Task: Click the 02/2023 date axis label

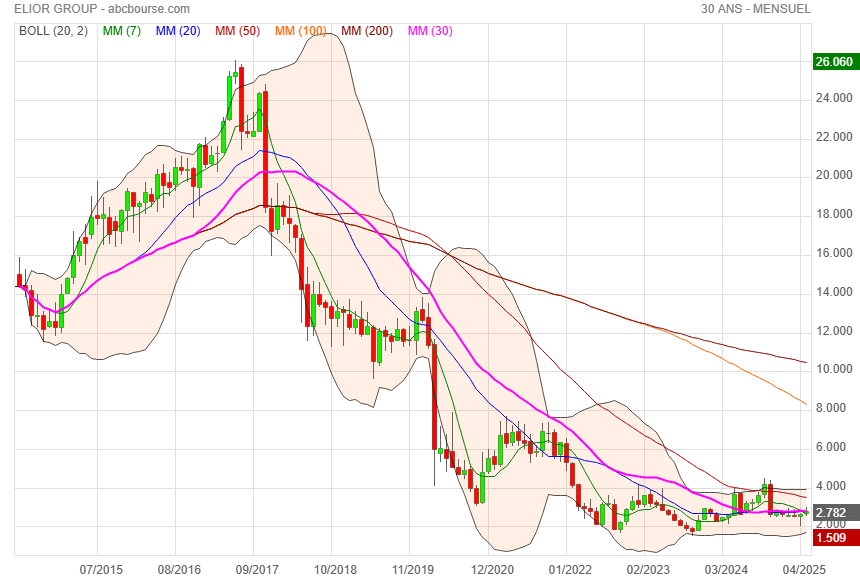Action: (648, 570)
